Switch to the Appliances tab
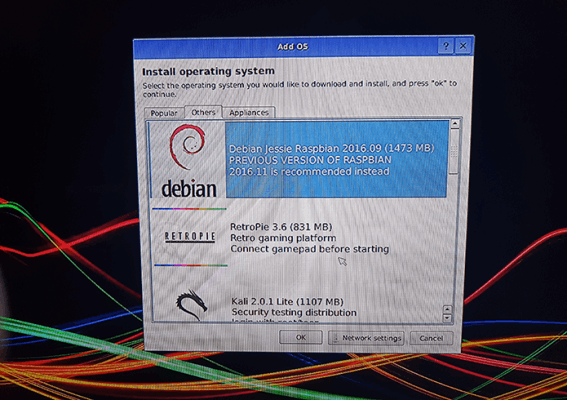 tap(249, 112)
